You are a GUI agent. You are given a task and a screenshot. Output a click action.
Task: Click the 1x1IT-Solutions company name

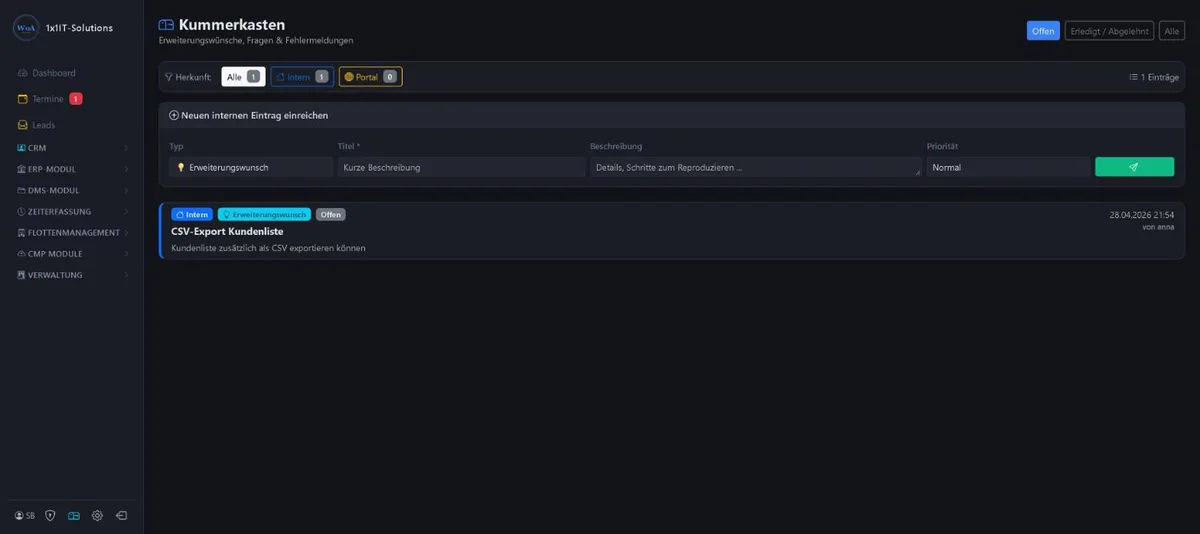[80, 28]
